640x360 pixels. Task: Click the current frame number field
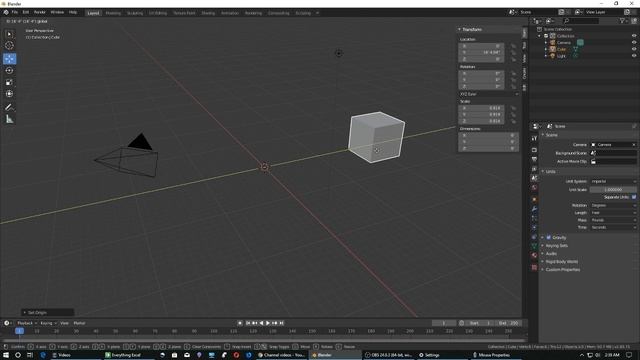coord(444,323)
